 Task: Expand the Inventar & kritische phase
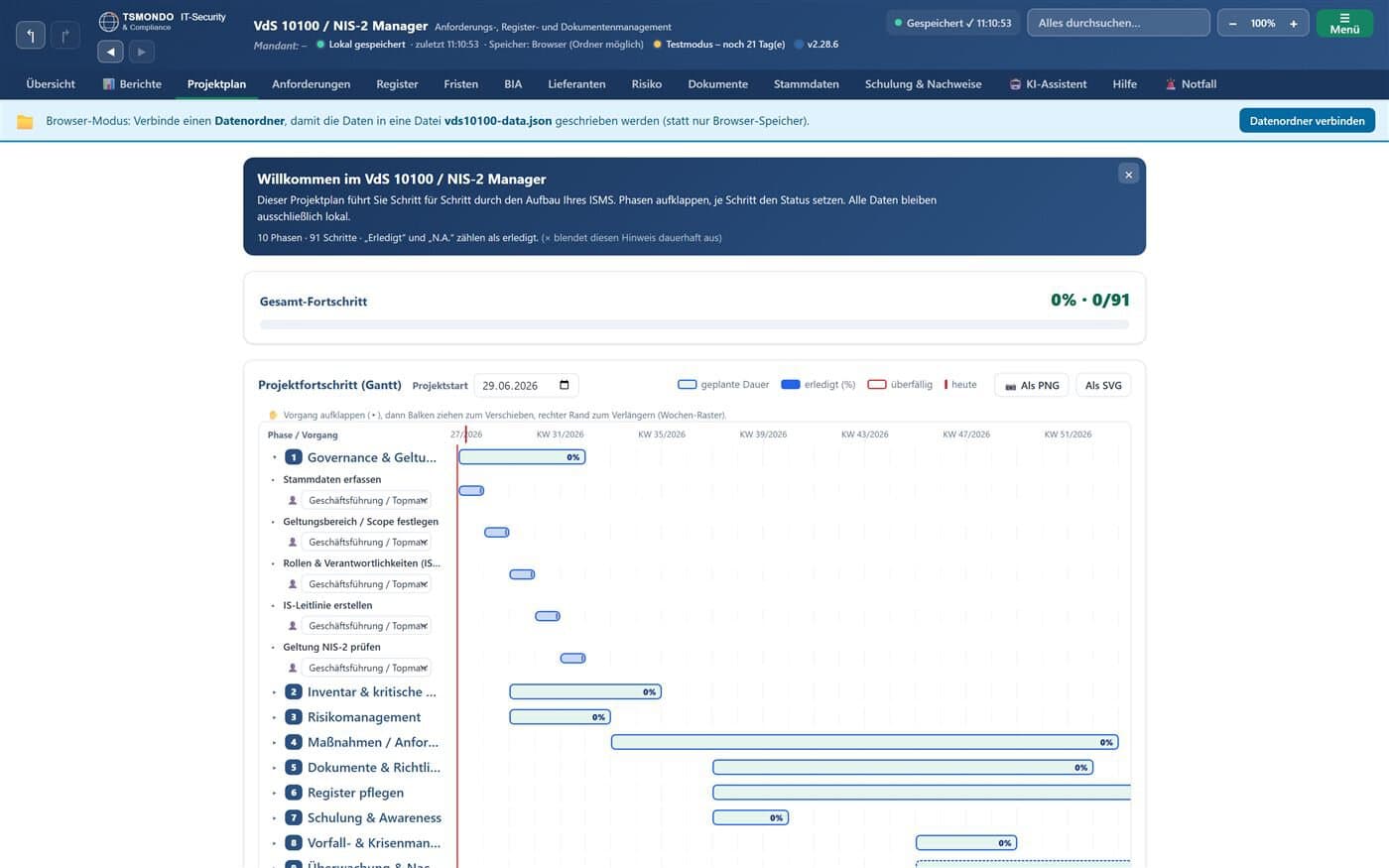(x=275, y=691)
